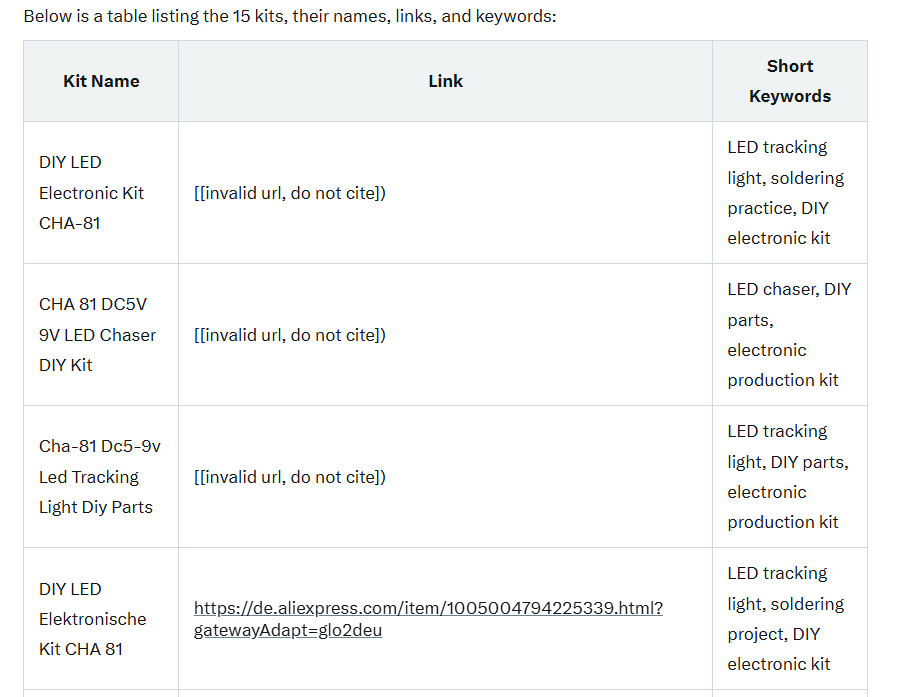Click the second invalid url placeholder text
Screen dimensions: 906x697
tap(289, 335)
